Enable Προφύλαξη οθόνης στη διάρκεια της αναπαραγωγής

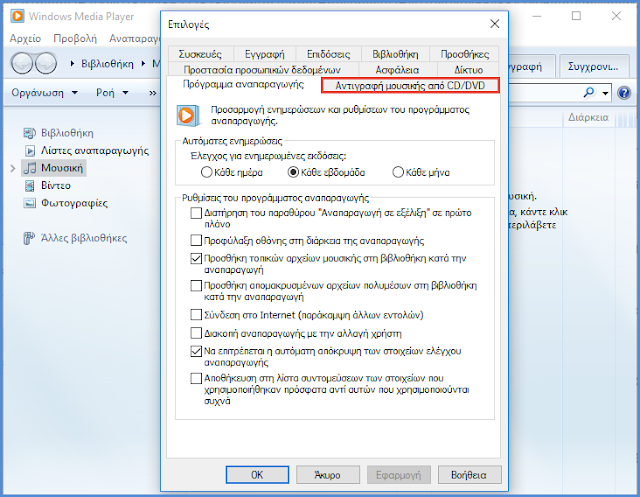[x=196, y=240]
